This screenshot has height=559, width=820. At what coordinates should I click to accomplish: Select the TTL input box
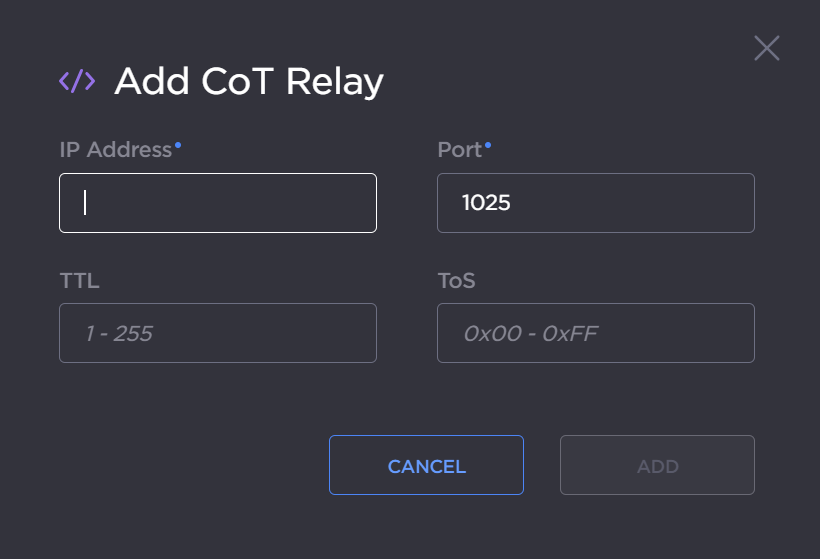(218, 333)
